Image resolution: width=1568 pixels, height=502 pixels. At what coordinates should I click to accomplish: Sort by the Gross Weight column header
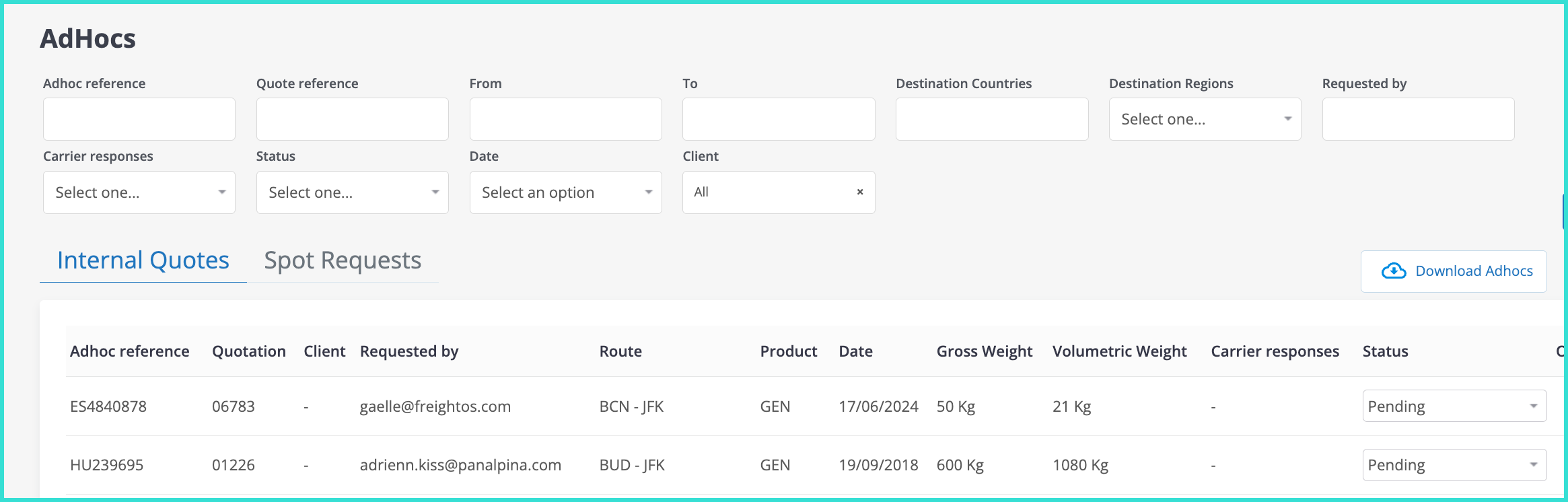[x=984, y=351]
